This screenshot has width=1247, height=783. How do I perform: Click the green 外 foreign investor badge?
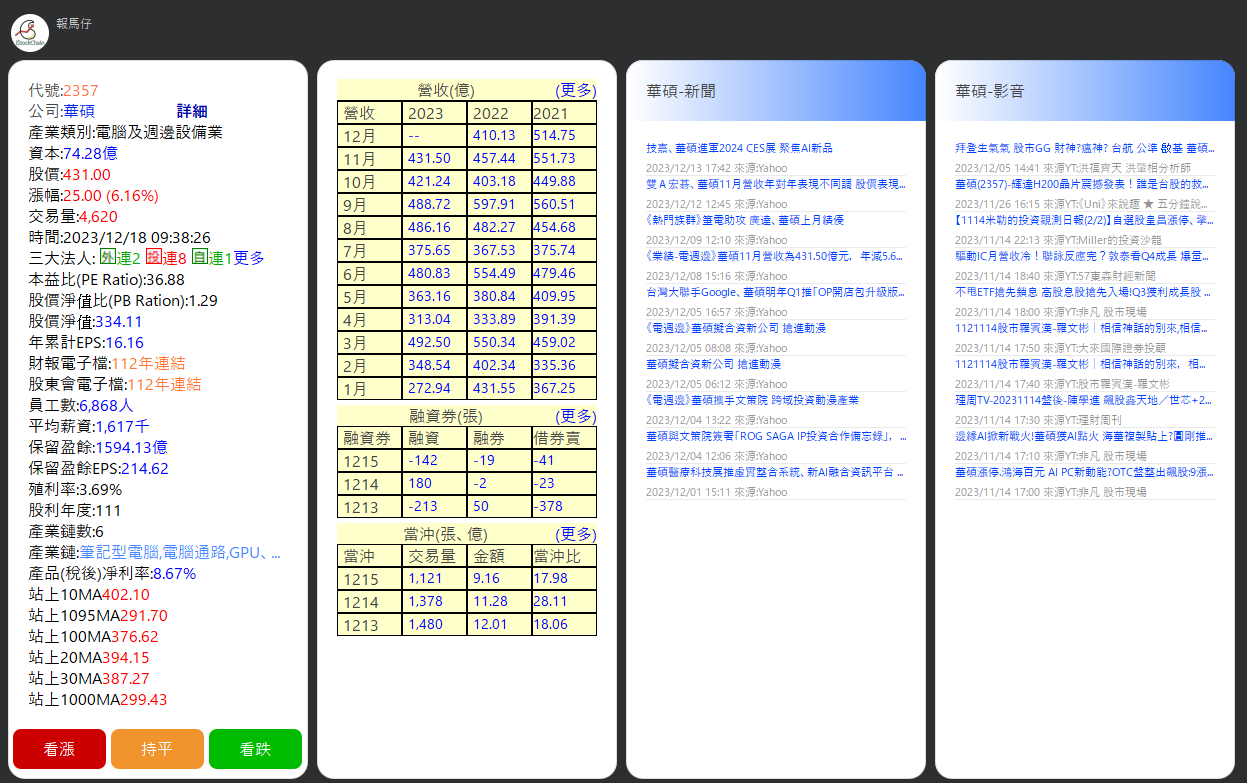[x=106, y=257]
